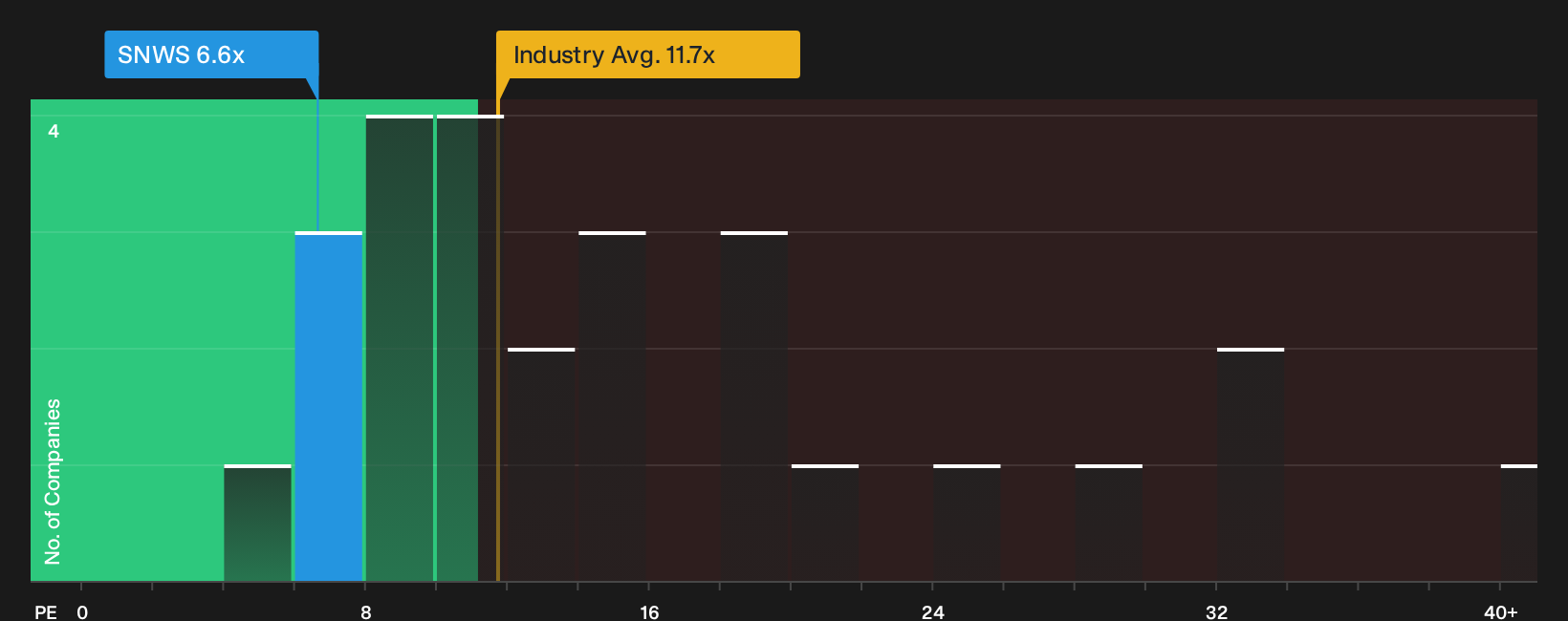Click the yellow Industry Avg. 11.7x label

[647, 54]
